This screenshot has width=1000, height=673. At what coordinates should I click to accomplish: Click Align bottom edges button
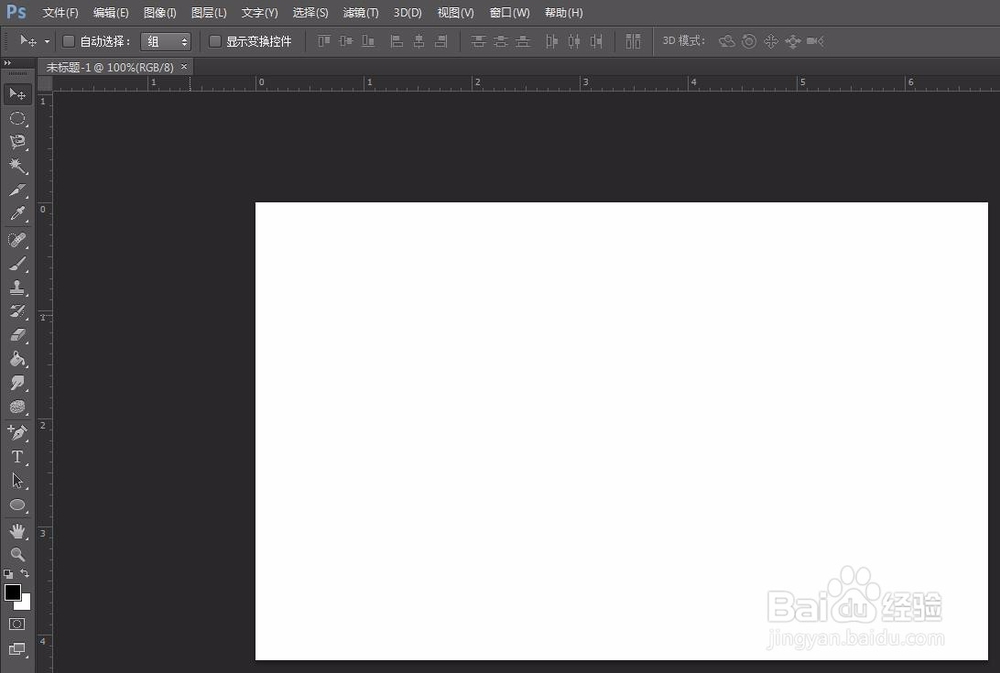click(x=368, y=41)
